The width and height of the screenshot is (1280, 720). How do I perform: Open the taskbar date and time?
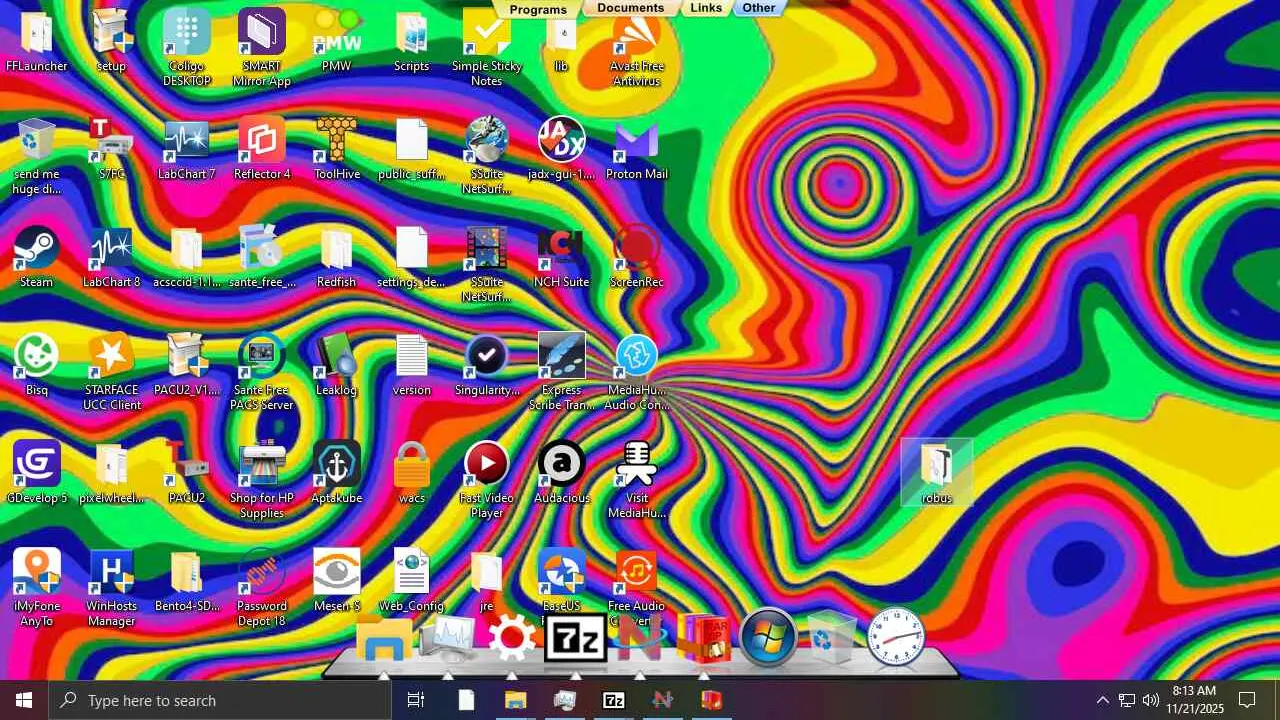(1195, 700)
